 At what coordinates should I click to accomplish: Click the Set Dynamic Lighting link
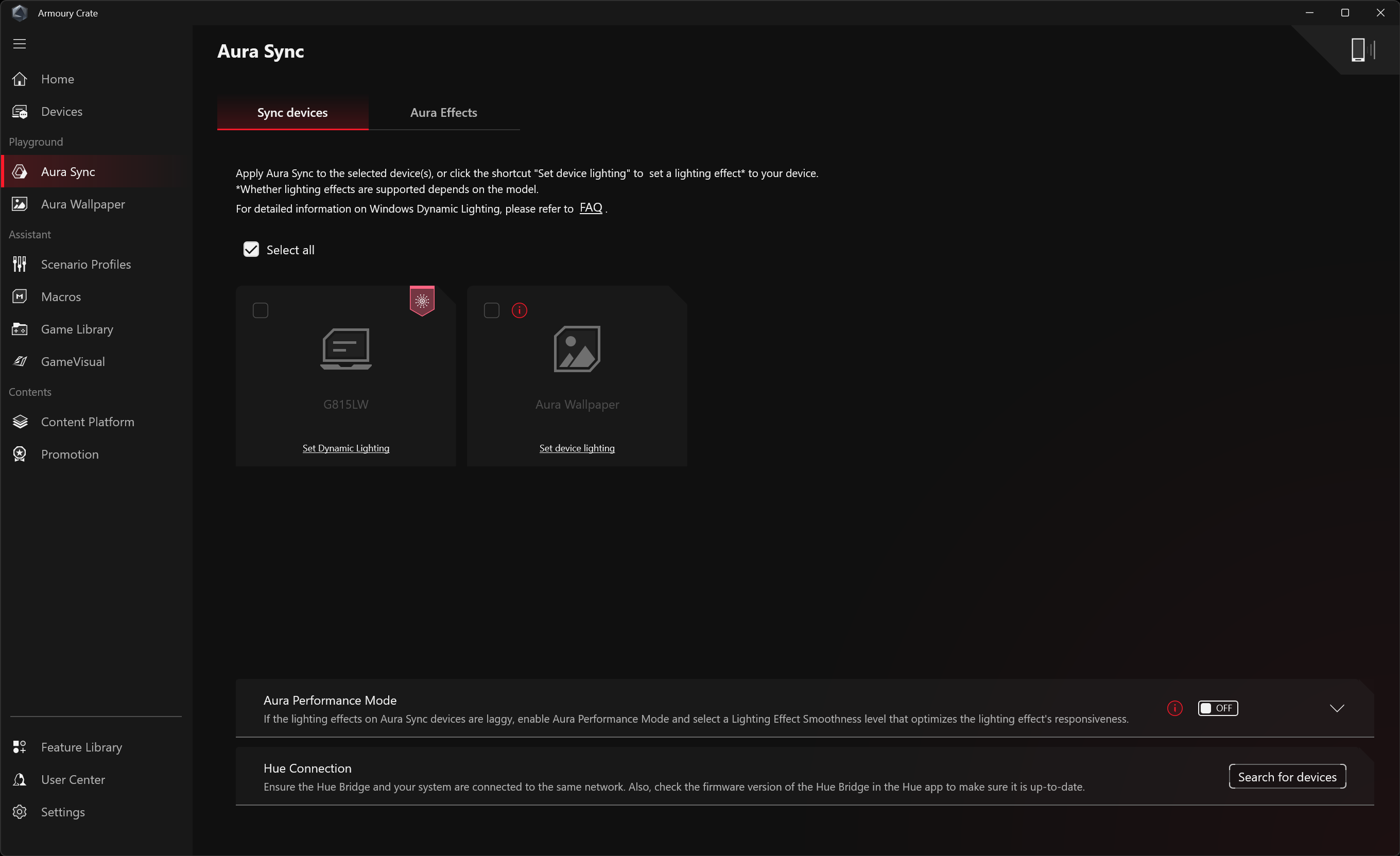point(345,448)
